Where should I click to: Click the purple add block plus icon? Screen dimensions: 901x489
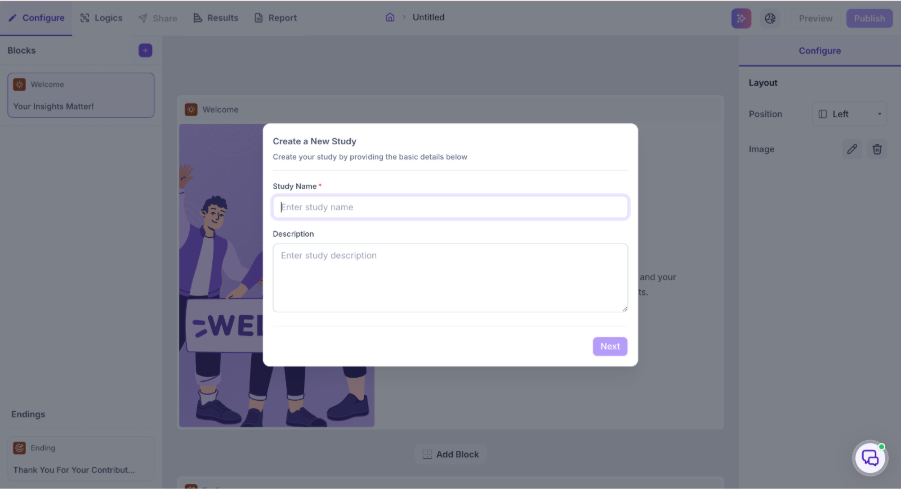point(145,51)
